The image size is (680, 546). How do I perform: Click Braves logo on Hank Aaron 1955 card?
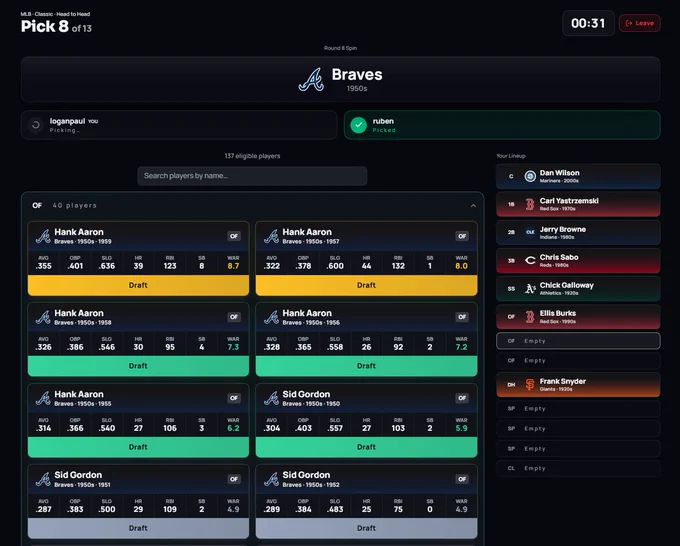tap(43, 399)
